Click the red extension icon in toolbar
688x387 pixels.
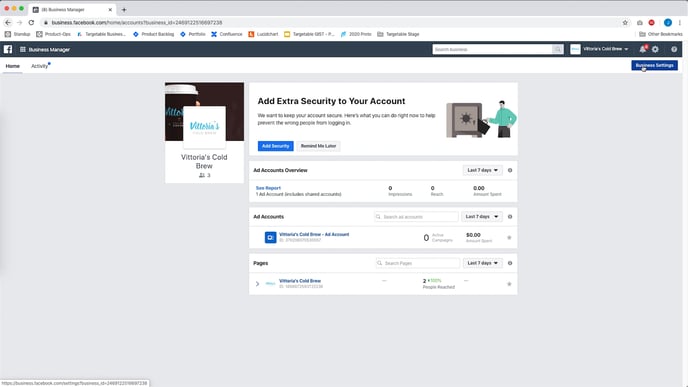point(652,22)
